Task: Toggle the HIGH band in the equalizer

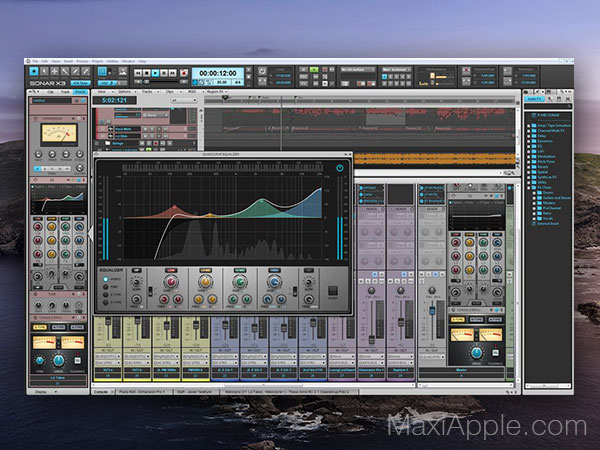Action: coord(274,271)
